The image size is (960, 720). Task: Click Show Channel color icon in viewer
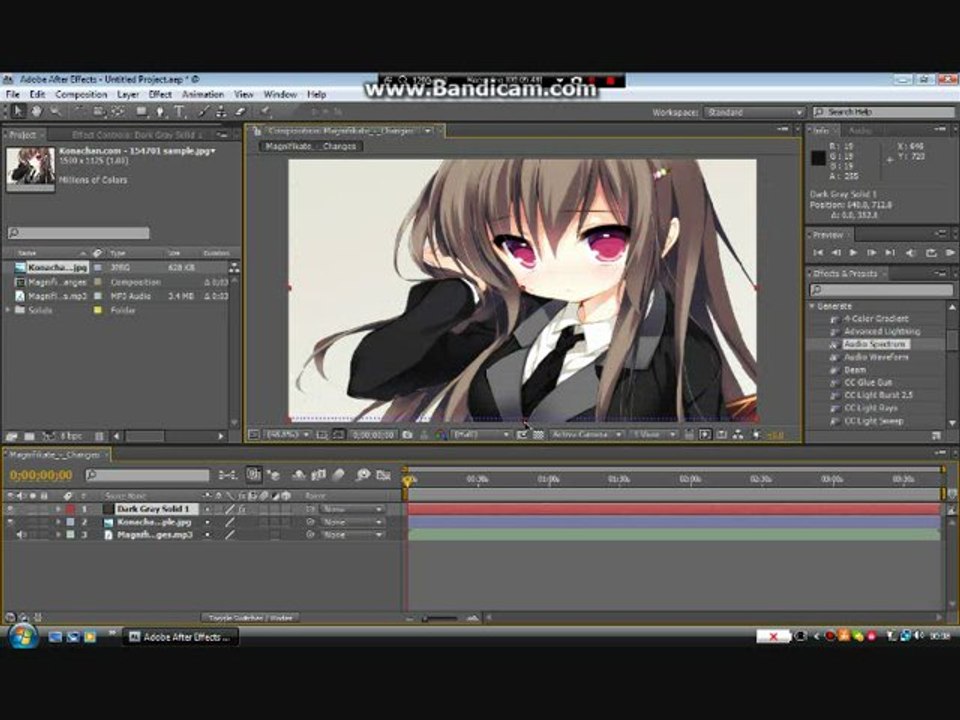click(x=440, y=435)
